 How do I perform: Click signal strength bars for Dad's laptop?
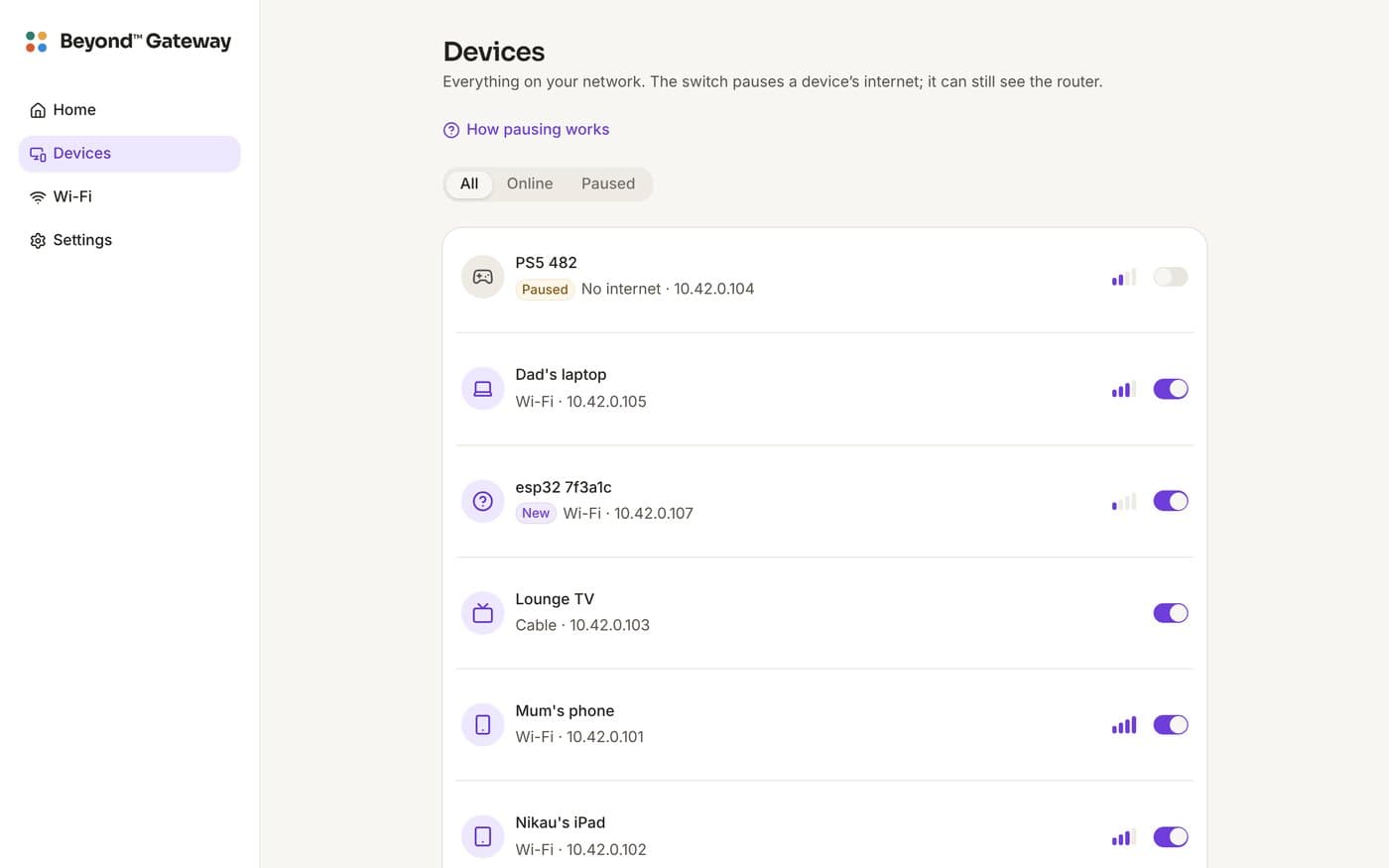[1124, 389]
